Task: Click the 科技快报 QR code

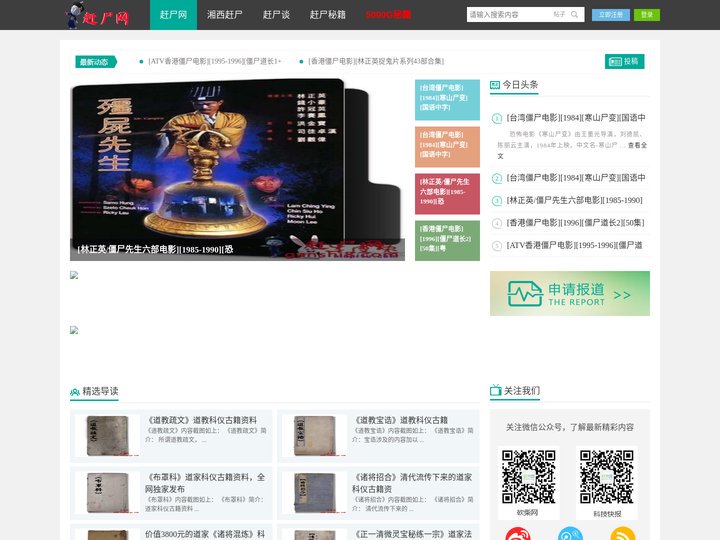Action: click(x=607, y=477)
